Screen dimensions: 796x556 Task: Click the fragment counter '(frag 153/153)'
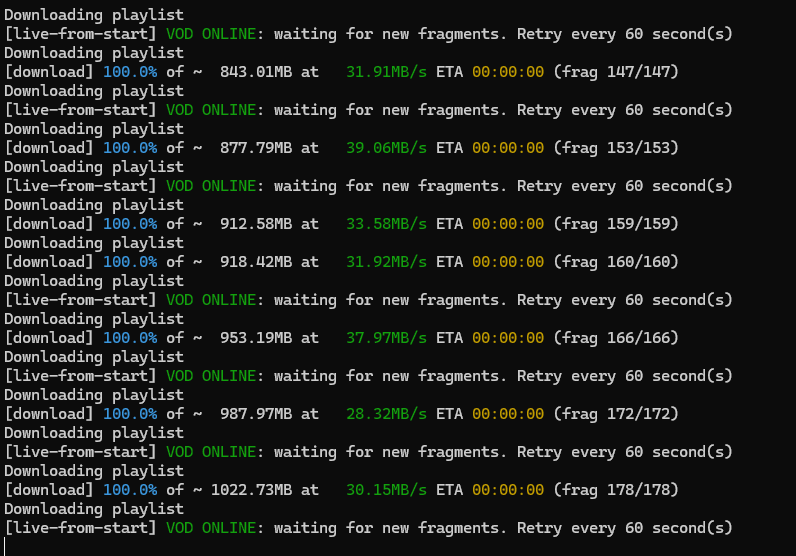pos(616,148)
